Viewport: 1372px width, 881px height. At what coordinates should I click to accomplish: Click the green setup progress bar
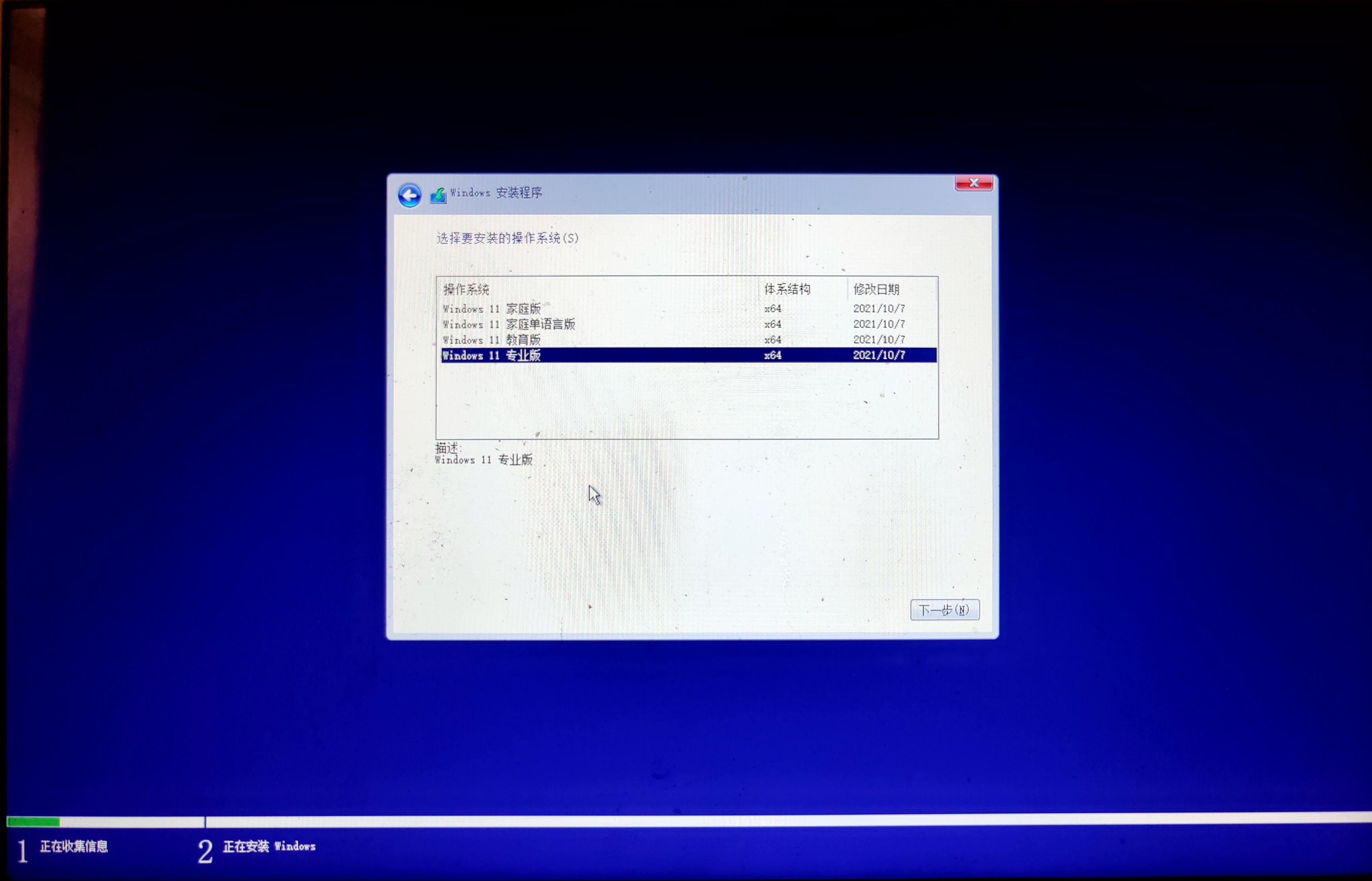coord(33,822)
